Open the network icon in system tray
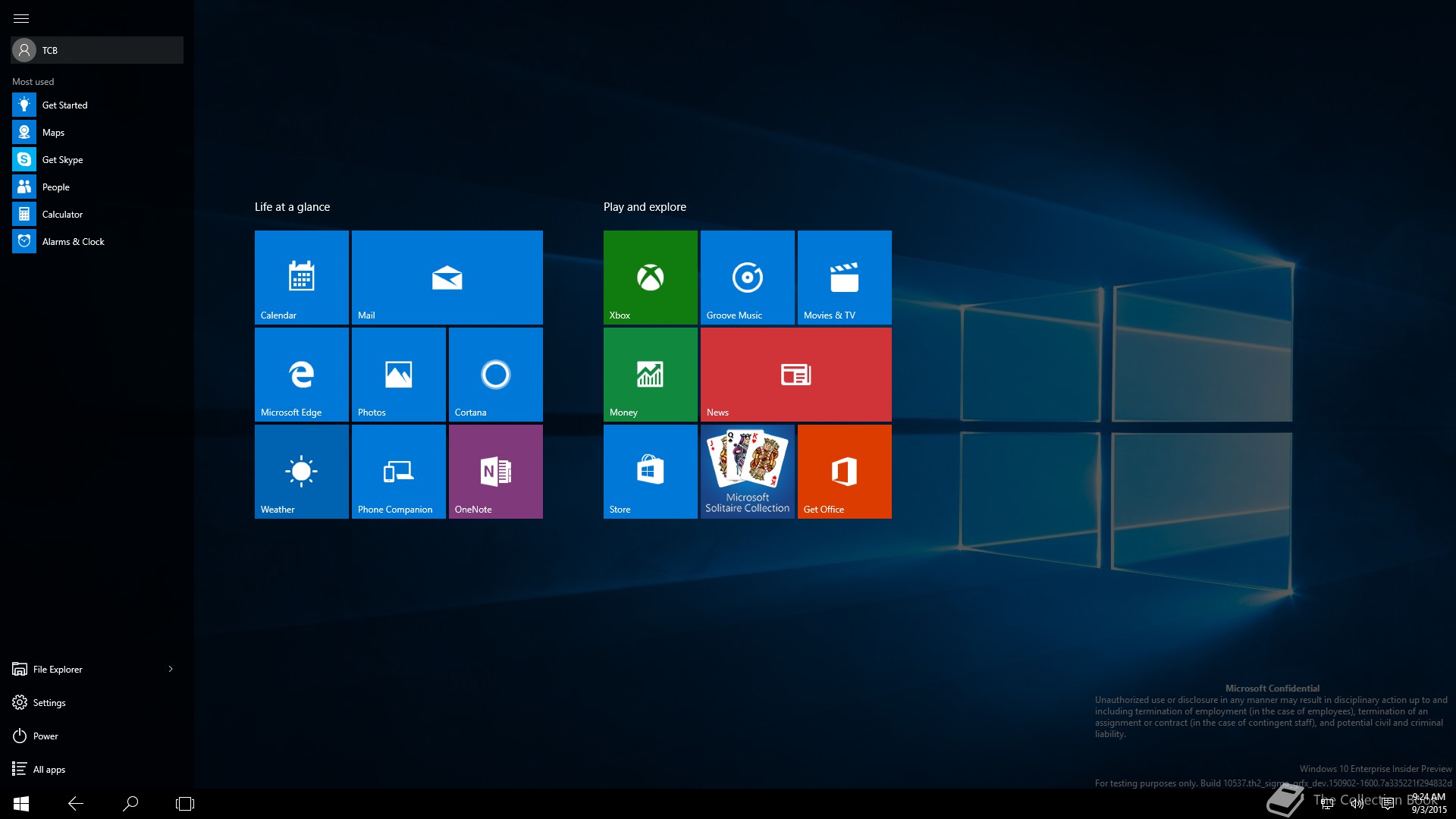The height and width of the screenshot is (819, 1456). 1327,804
